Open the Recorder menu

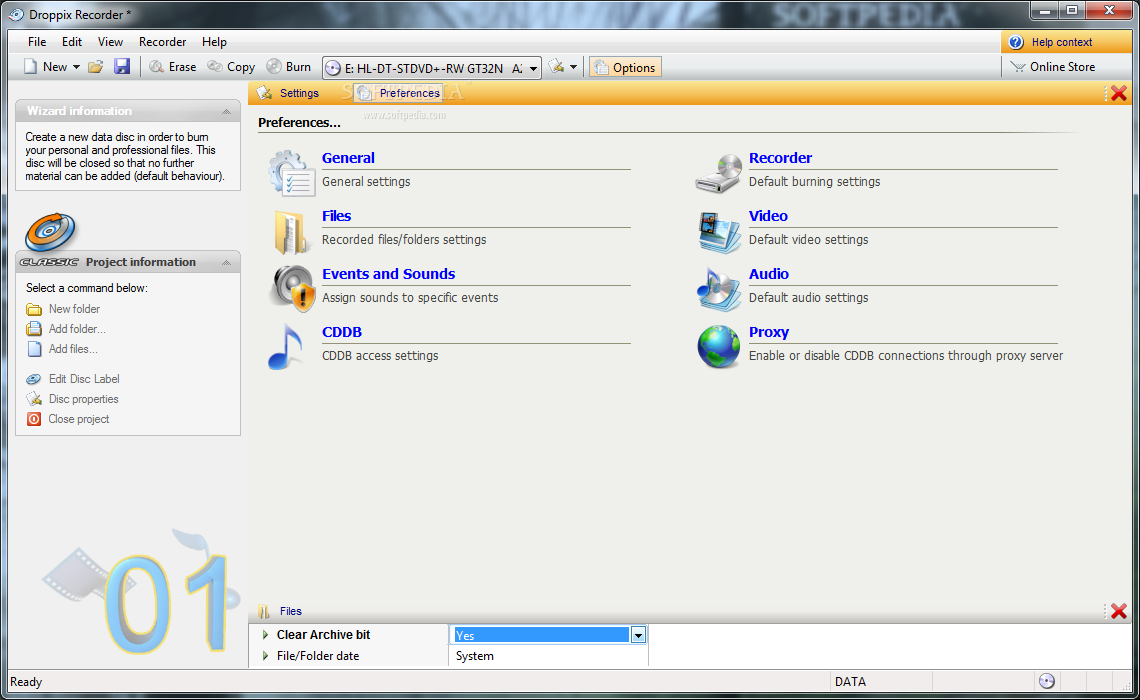pos(162,42)
